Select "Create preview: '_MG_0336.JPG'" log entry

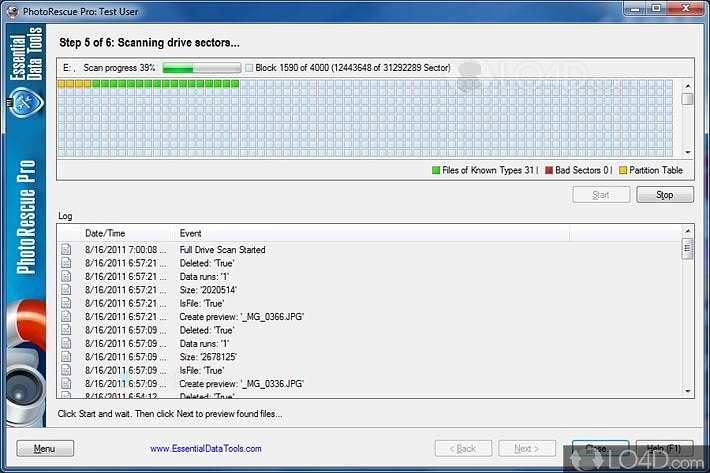(241, 383)
